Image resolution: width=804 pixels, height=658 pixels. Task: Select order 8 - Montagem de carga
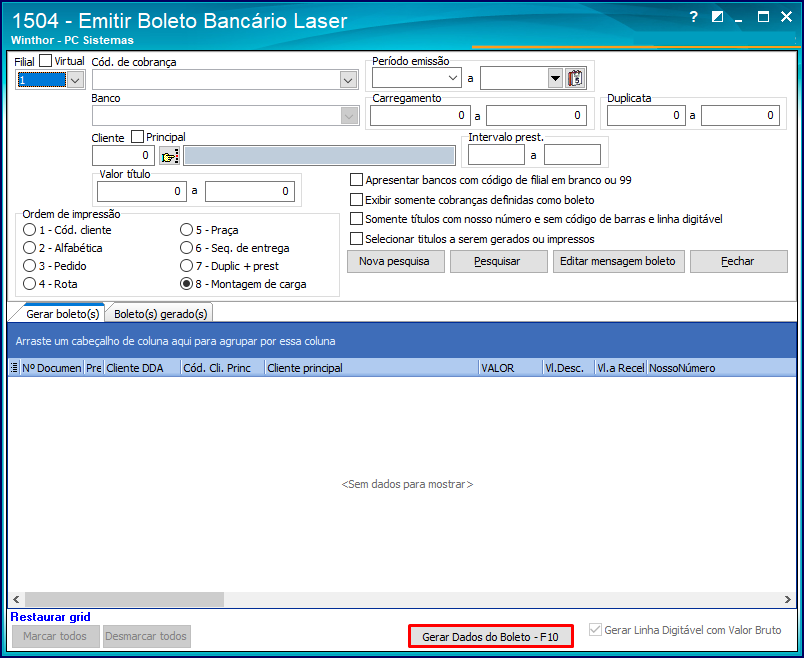186,284
